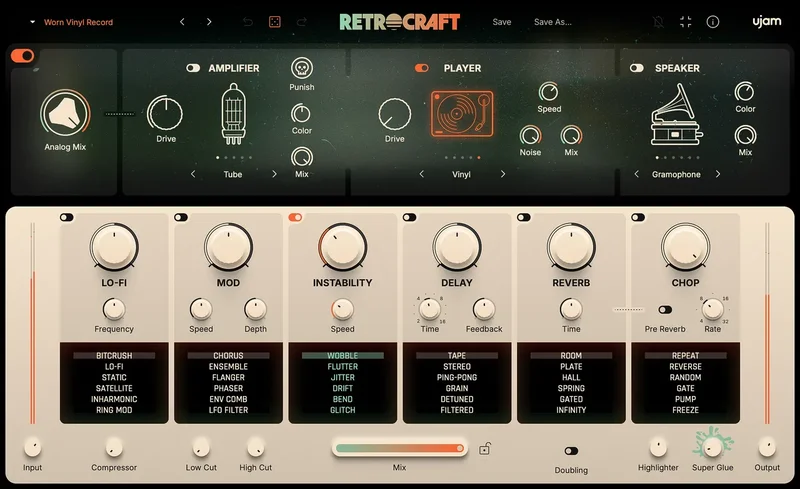Select FLANGER in the MOD list
This screenshot has height=489, width=800.
[228, 377]
